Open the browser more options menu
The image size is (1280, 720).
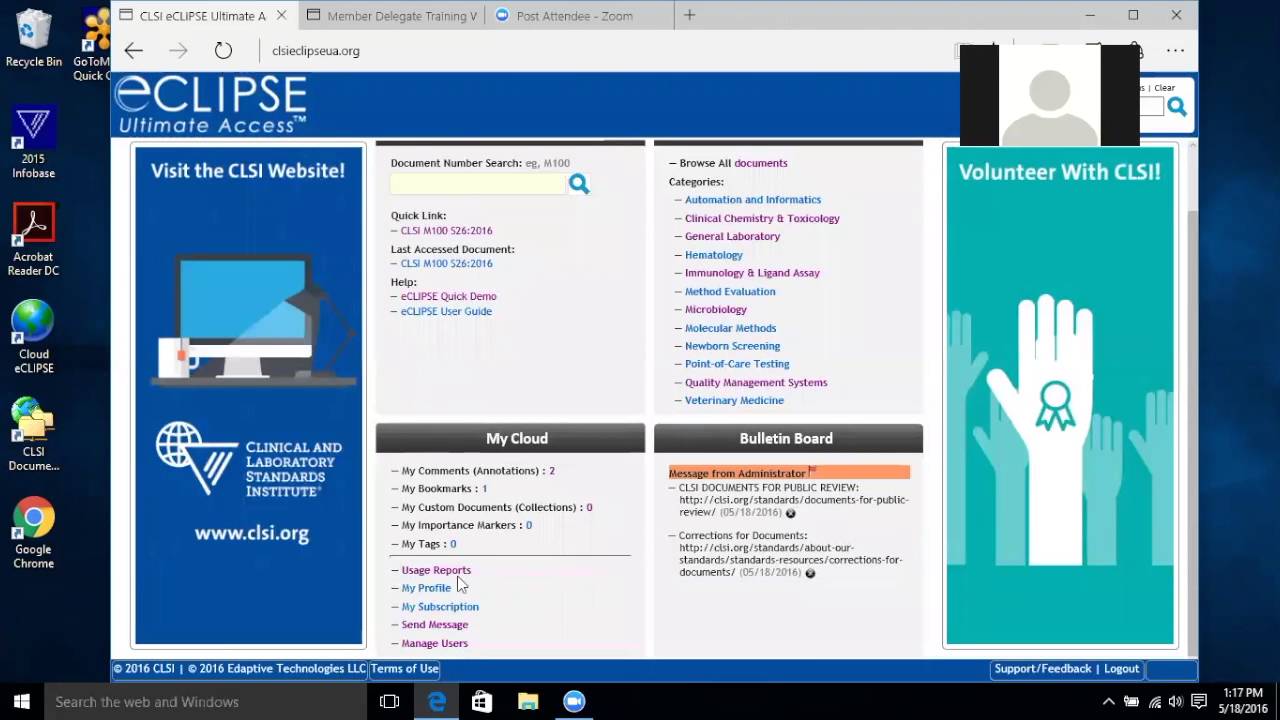point(1175,50)
